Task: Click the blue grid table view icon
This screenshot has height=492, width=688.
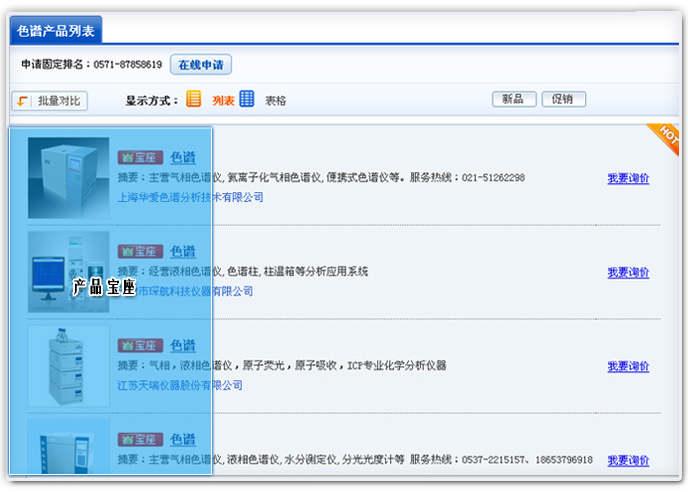Action: click(247, 99)
